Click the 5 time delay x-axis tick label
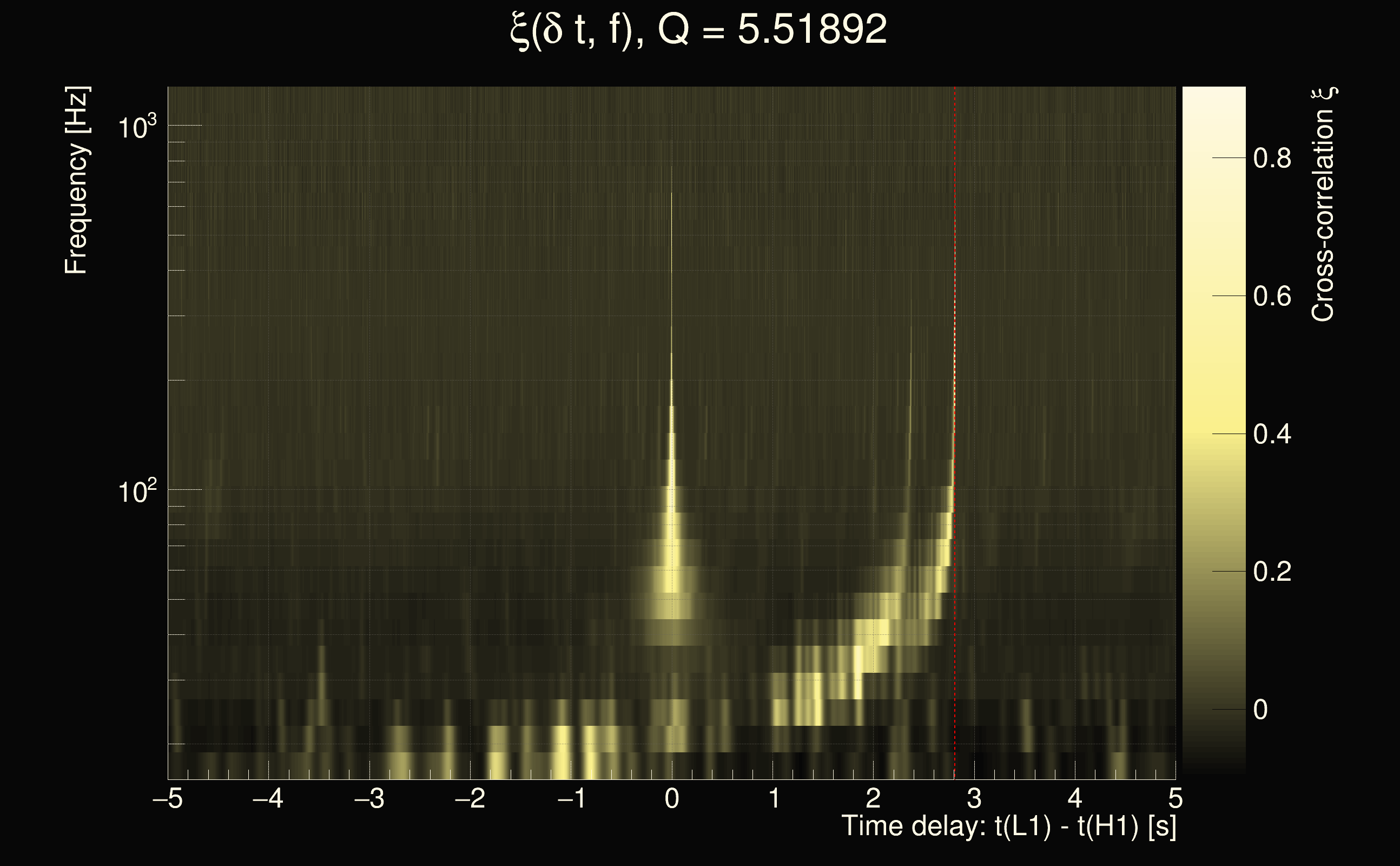This screenshot has width=1400, height=866. [1176, 799]
